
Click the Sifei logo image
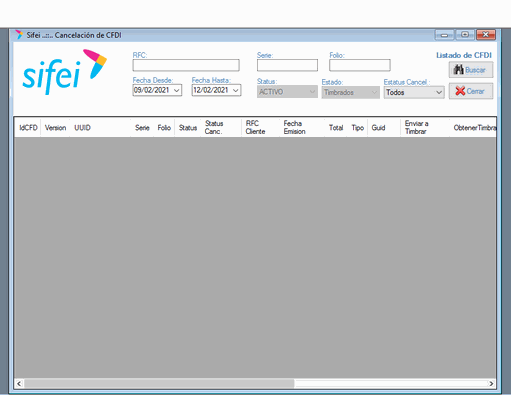pyautogui.click(x=65, y=72)
